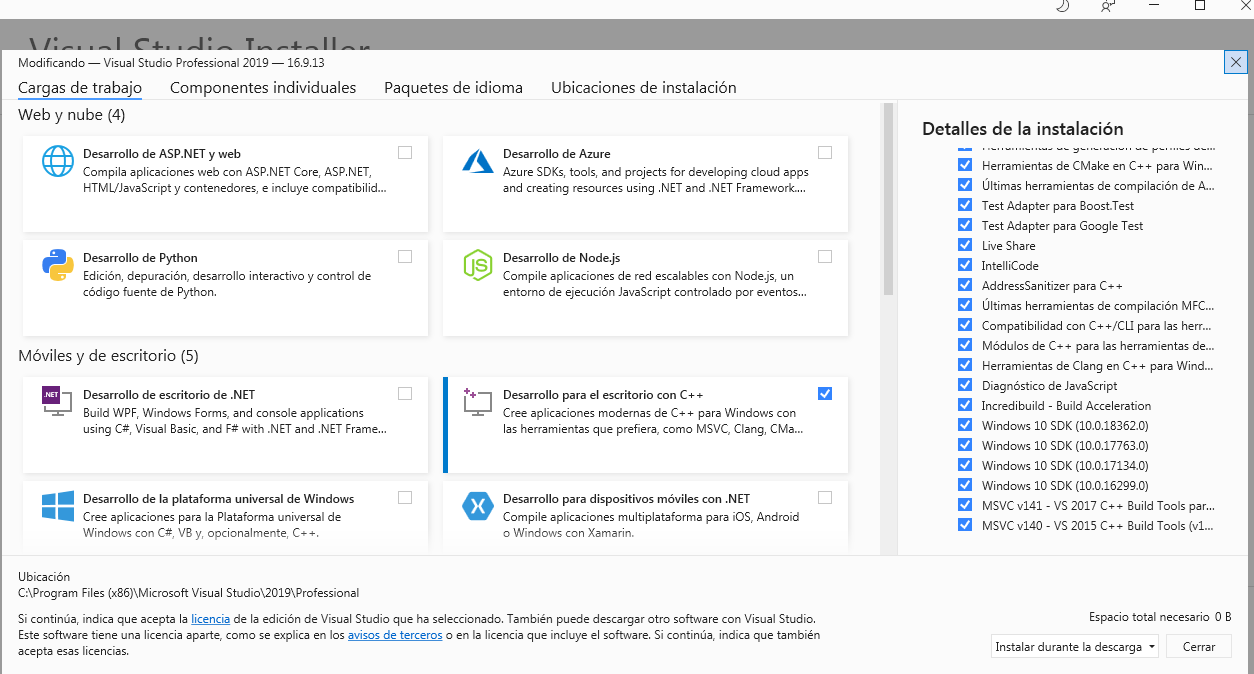Select the Ubicaciones de instalación tab

tap(644, 88)
